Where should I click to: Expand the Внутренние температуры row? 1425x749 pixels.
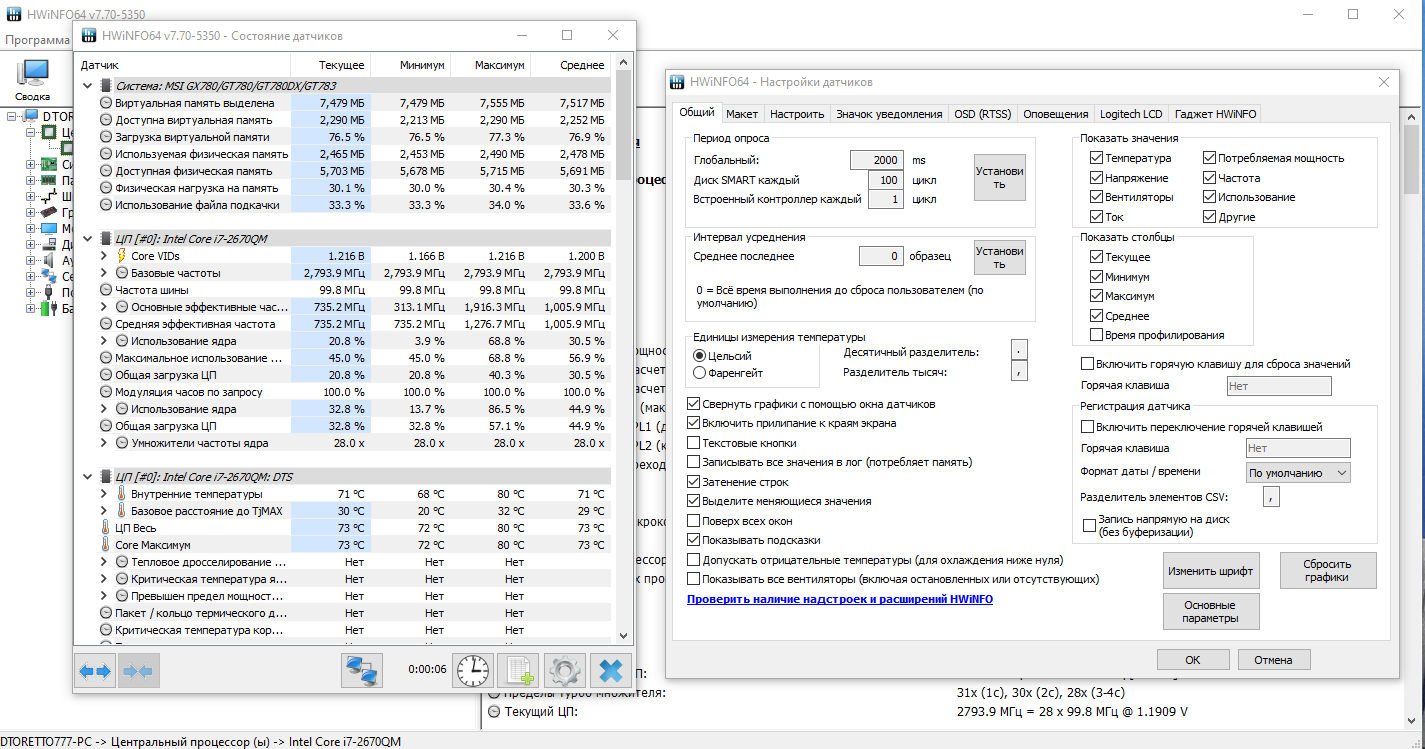coord(104,494)
